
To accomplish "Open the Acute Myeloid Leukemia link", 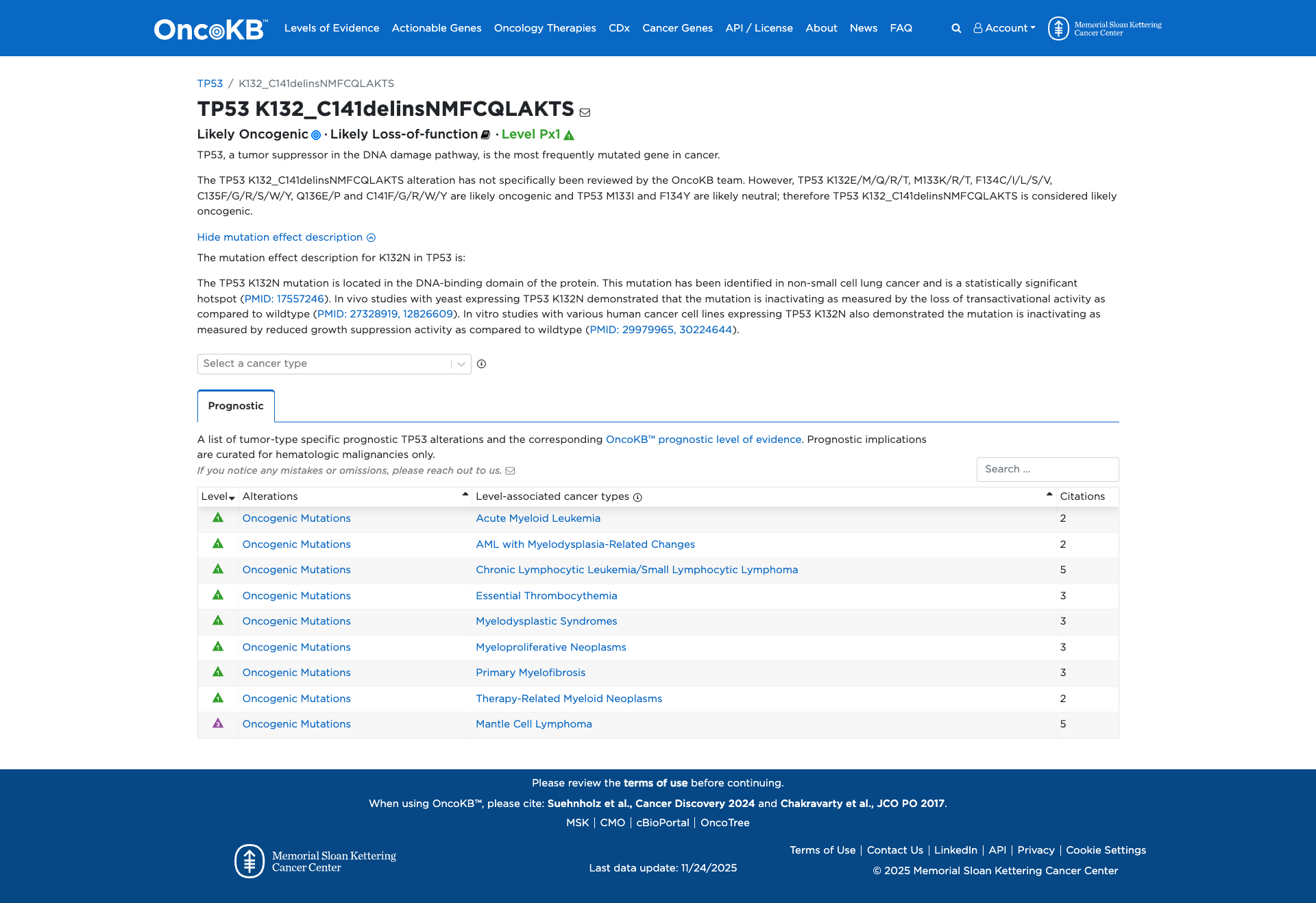I will 538,518.
